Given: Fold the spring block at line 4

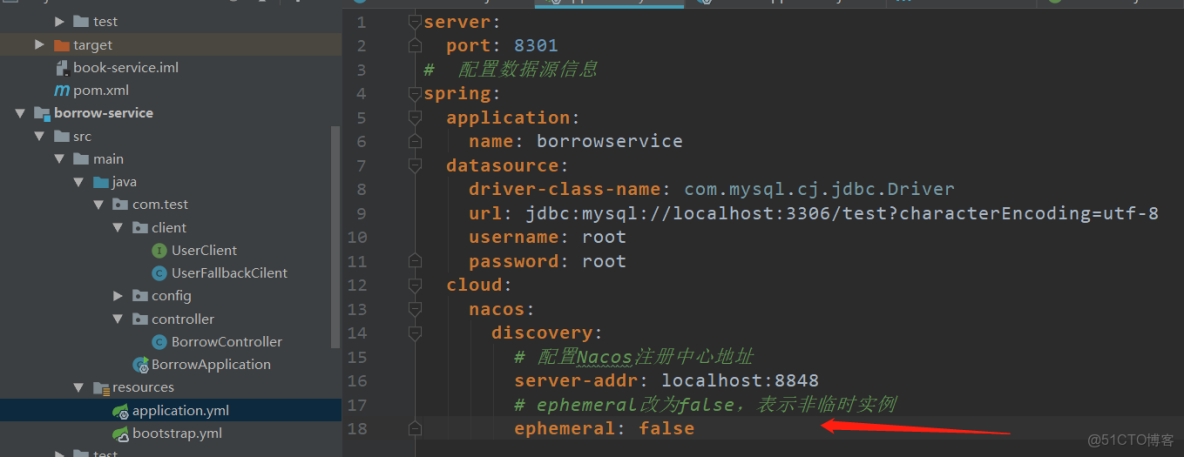Looking at the screenshot, I should [415, 94].
